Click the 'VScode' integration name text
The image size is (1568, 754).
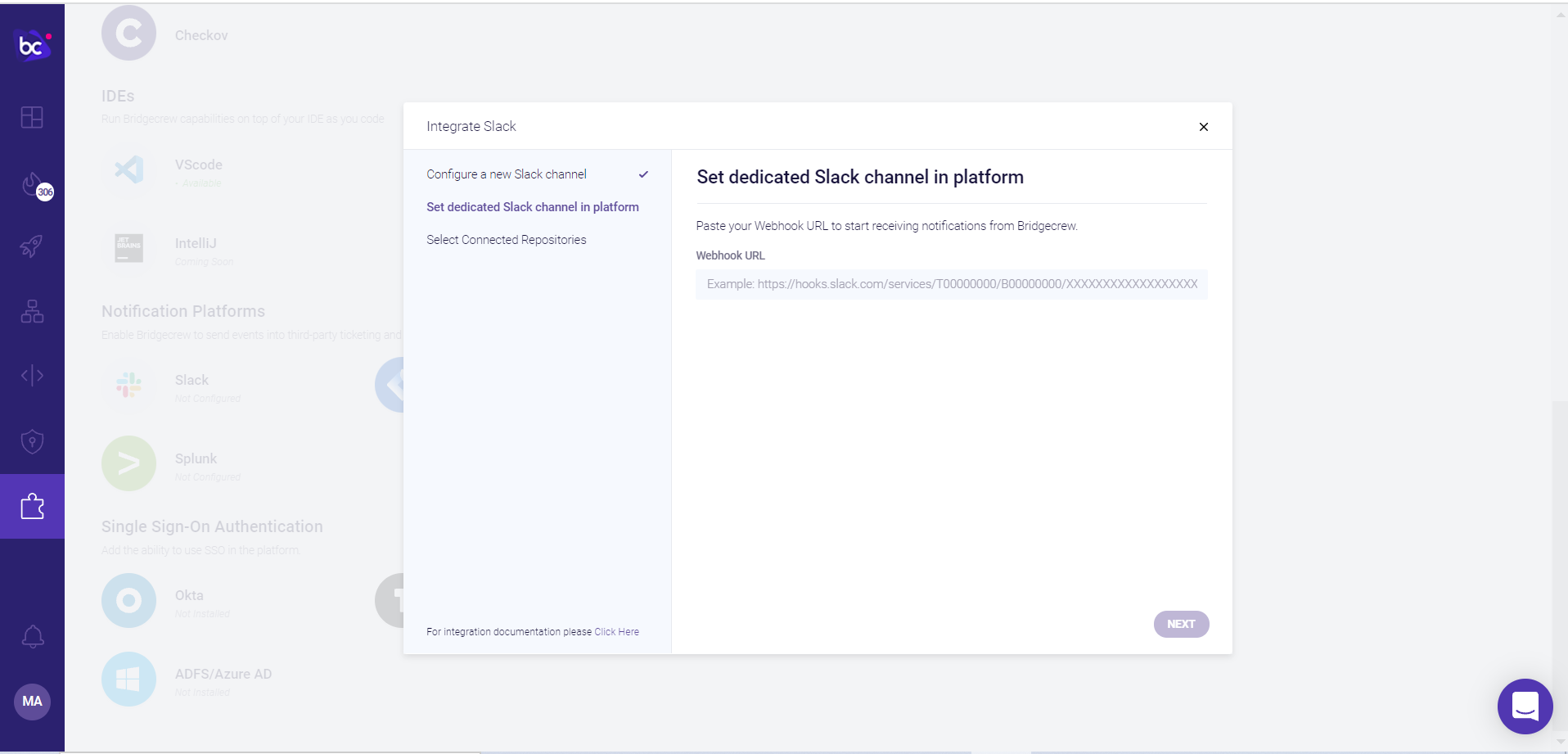[x=199, y=165]
